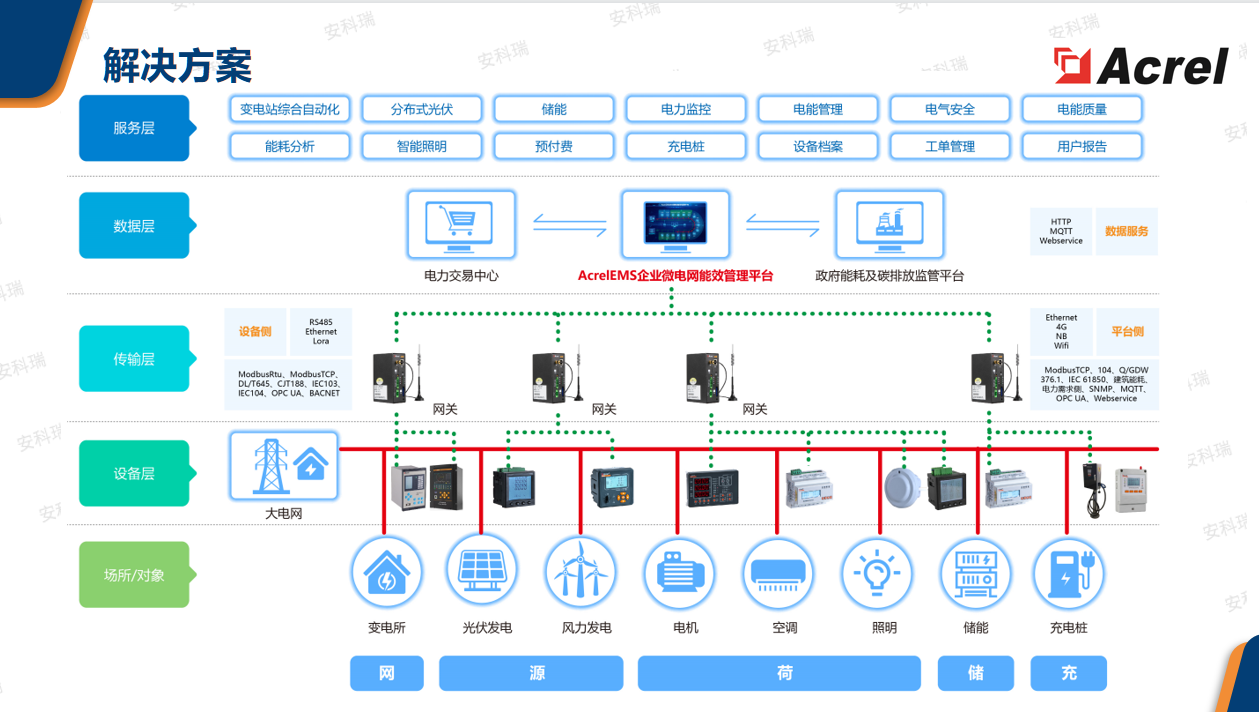The width and height of the screenshot is (1259, 712).
Task: Open the 用户报告 service box
Action: click(x=1082, y=146)
